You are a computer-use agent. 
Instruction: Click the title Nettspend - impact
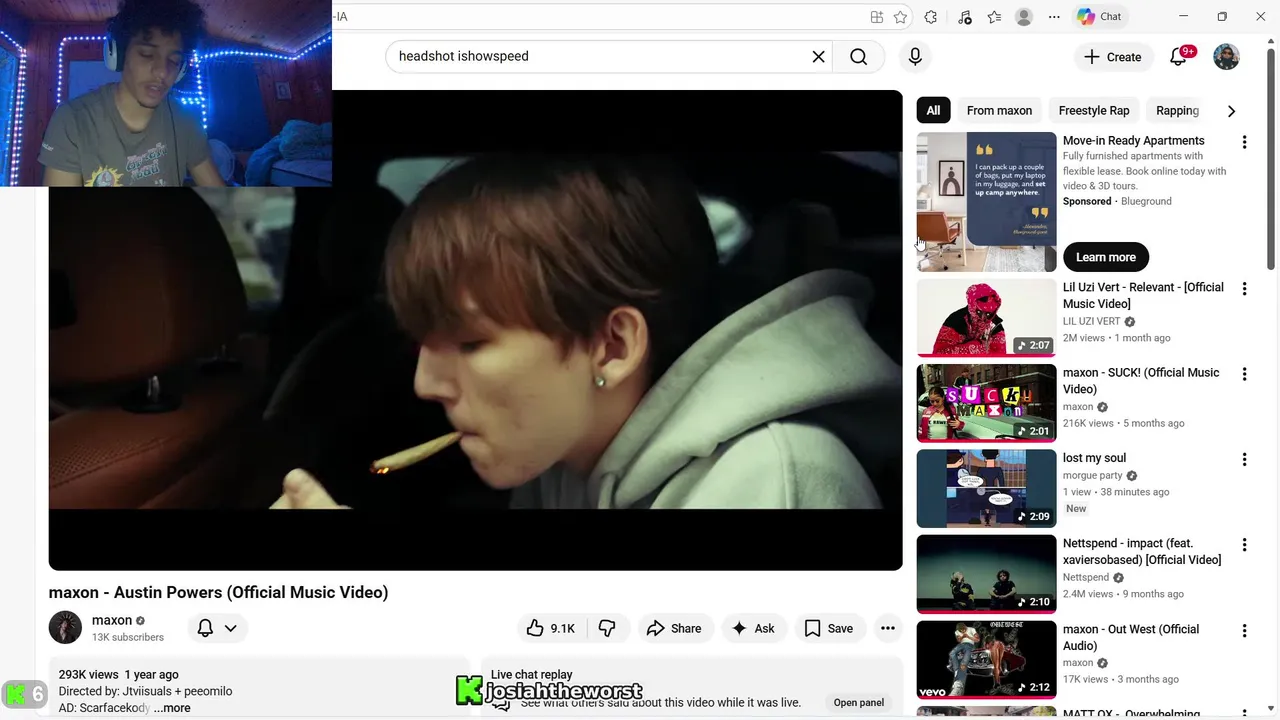tap(1142, 552)
